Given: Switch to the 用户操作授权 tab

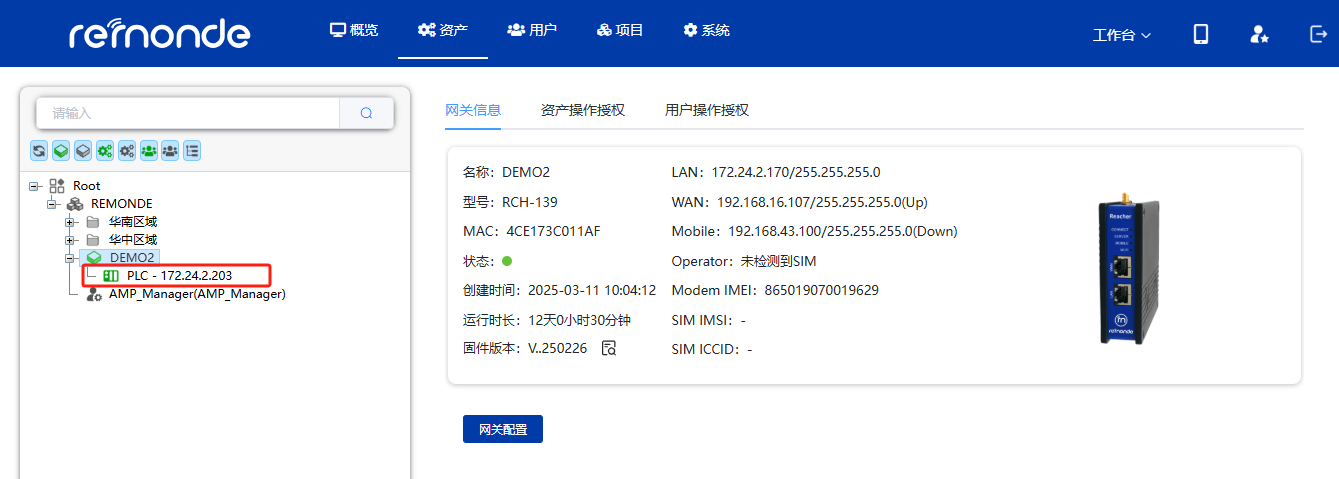Looking at the screenshot, I should coord(706,110).
